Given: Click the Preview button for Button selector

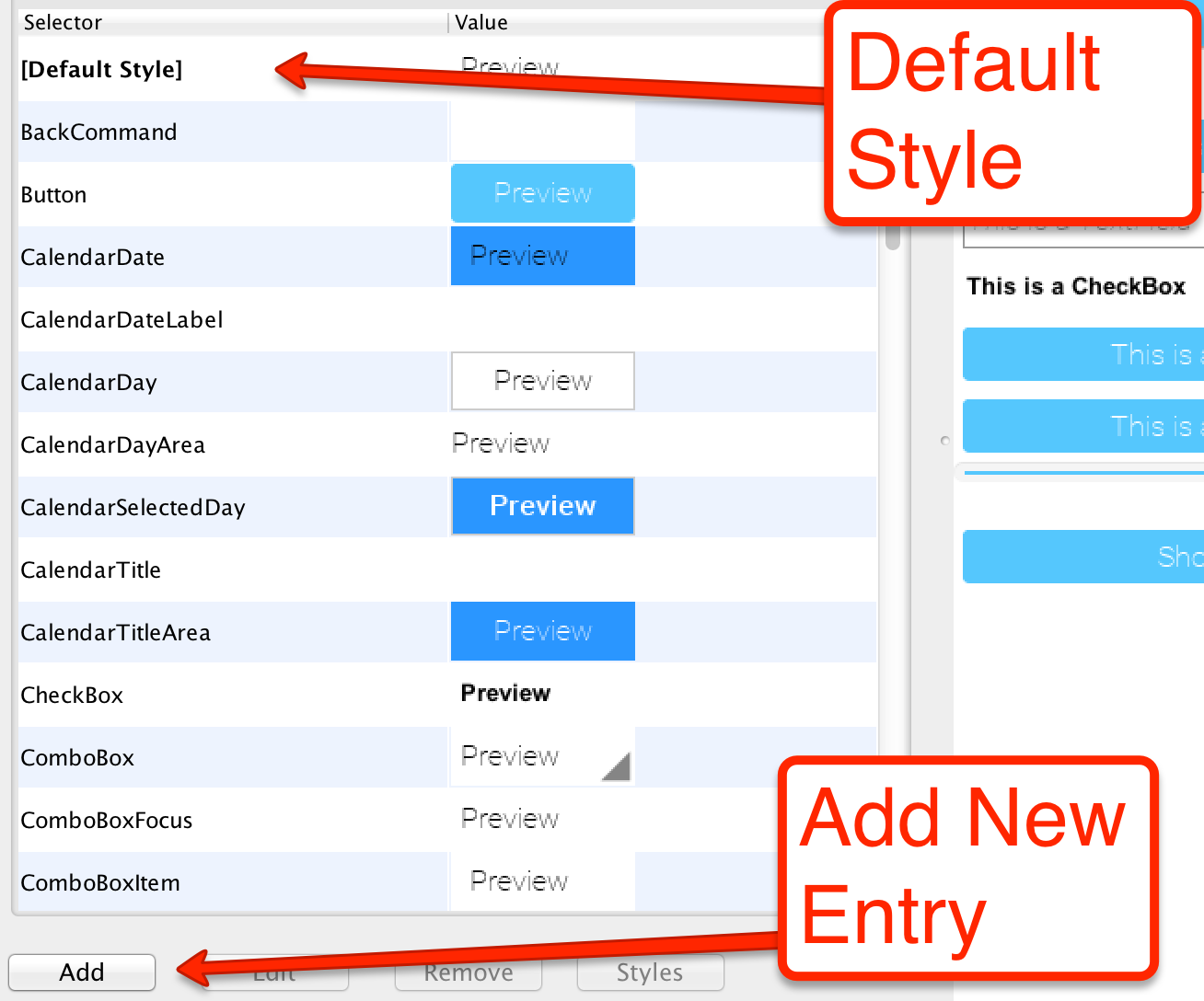Looking at the screenshot, I should click(542, 192).
